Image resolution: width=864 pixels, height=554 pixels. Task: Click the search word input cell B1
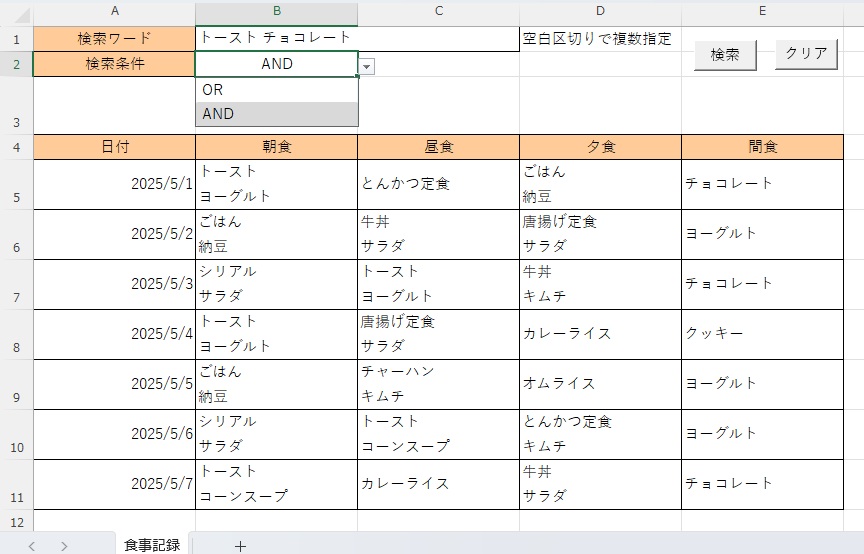[x=357, y=39]
